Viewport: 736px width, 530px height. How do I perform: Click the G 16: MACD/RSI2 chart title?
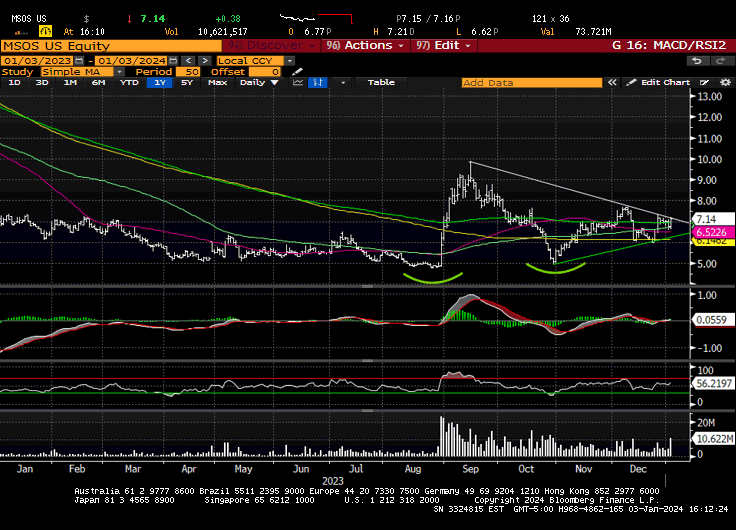click(669, 46)
